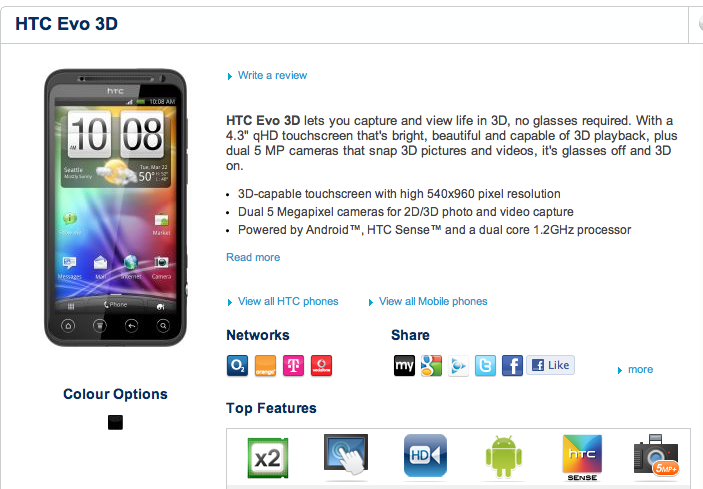Choose the T-Mobile network icon
Viewport: 703px width, 489px height.
293,365
